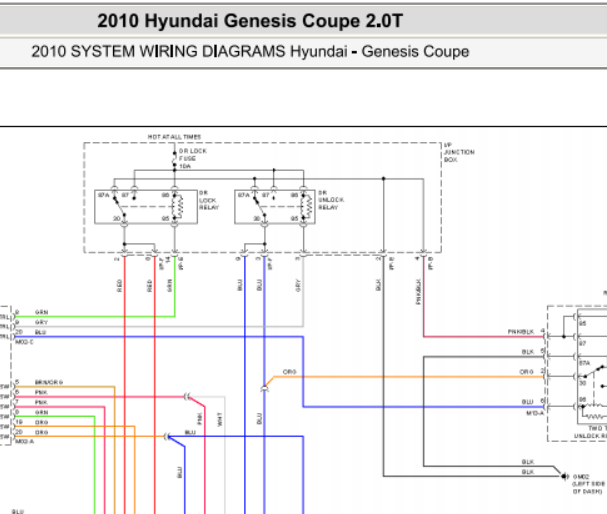Viewport: 607px width, 514px height.
Task: Click the "M02-C" connector label
Action: tap(24, 342)
